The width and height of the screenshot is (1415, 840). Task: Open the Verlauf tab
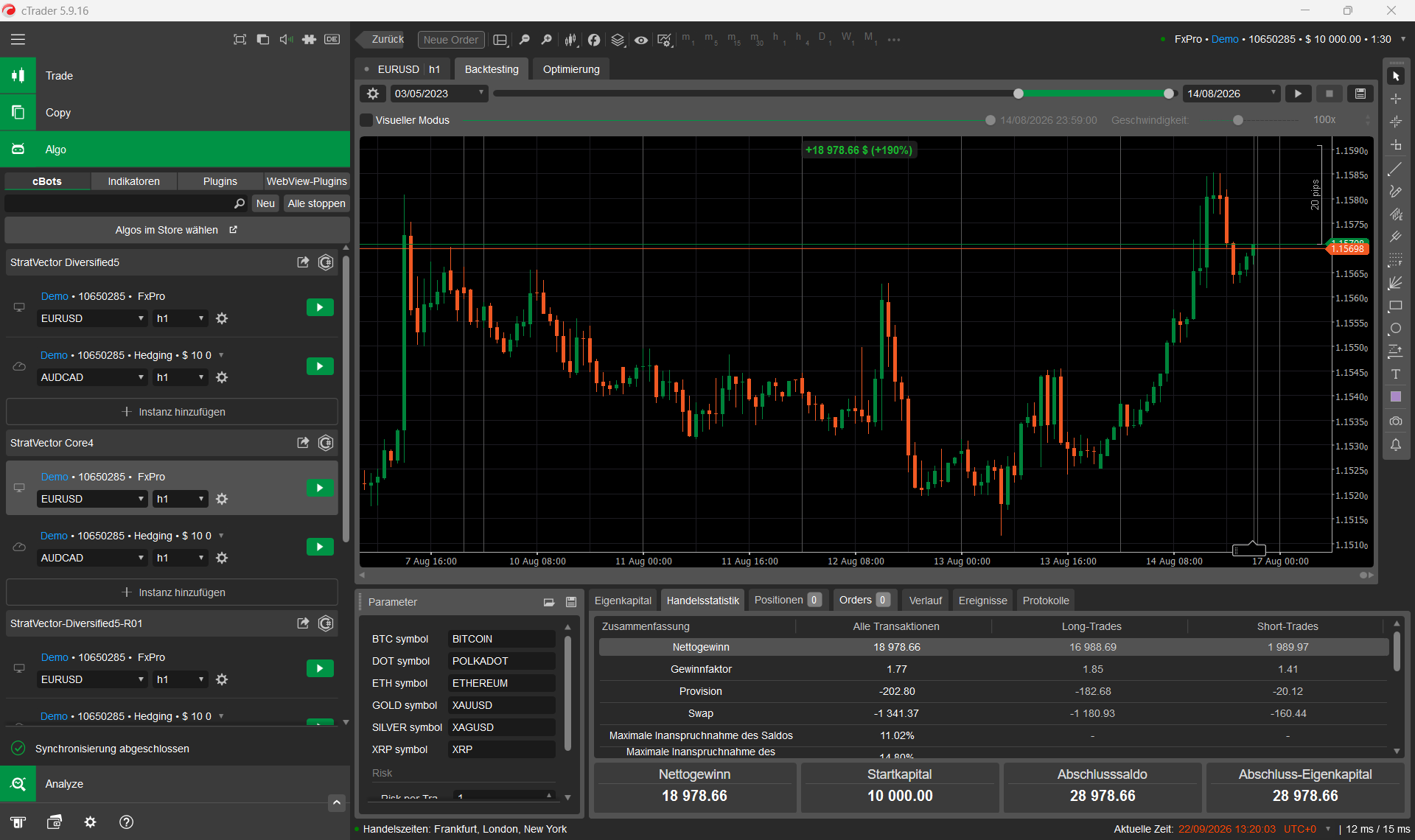pyautogui.click(x=926, y=601)
